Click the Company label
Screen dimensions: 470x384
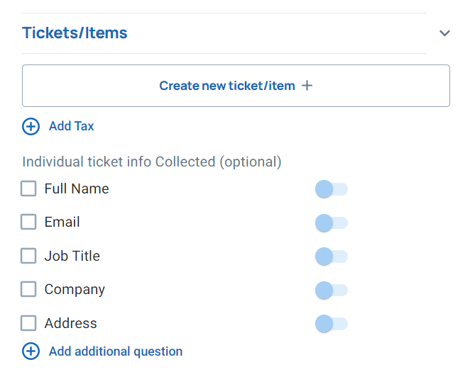tap(75, 290)
